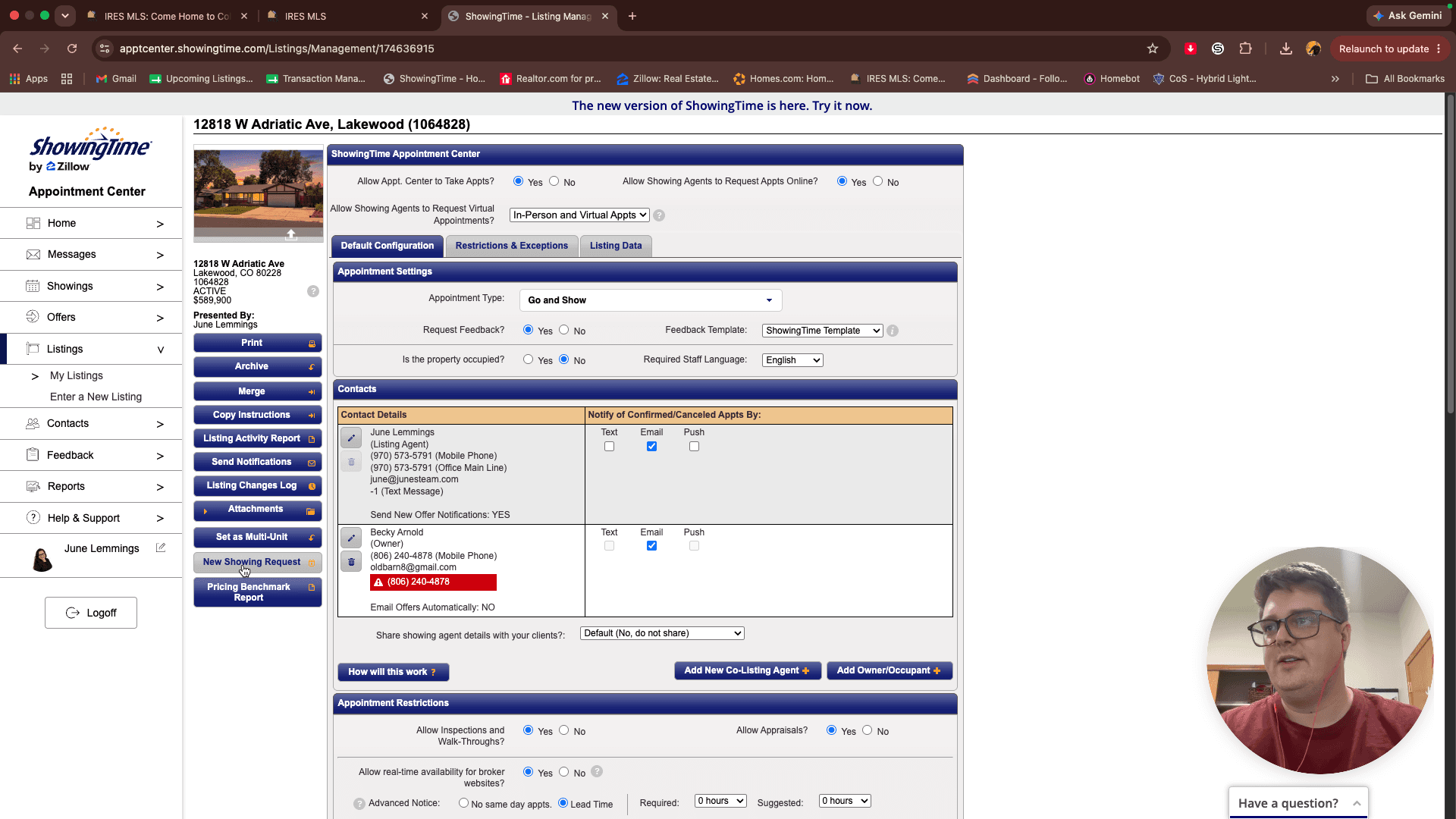Open a new browser tab with the plus icon
1456x819 pixels.
click(632, 16)
